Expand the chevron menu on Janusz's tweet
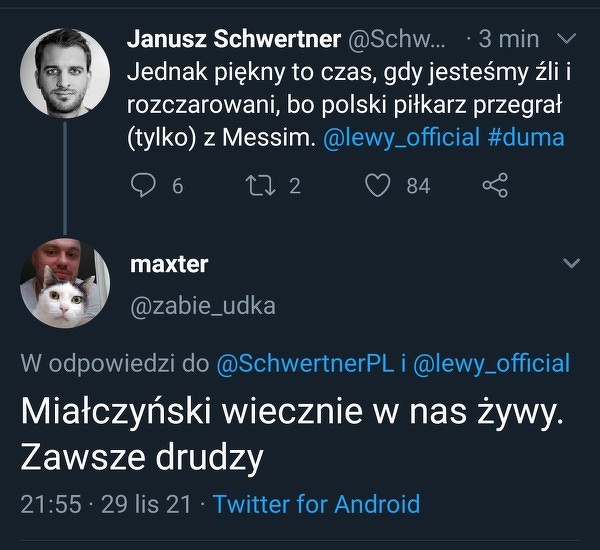This screenshot has width=600, height=550. 566,39
